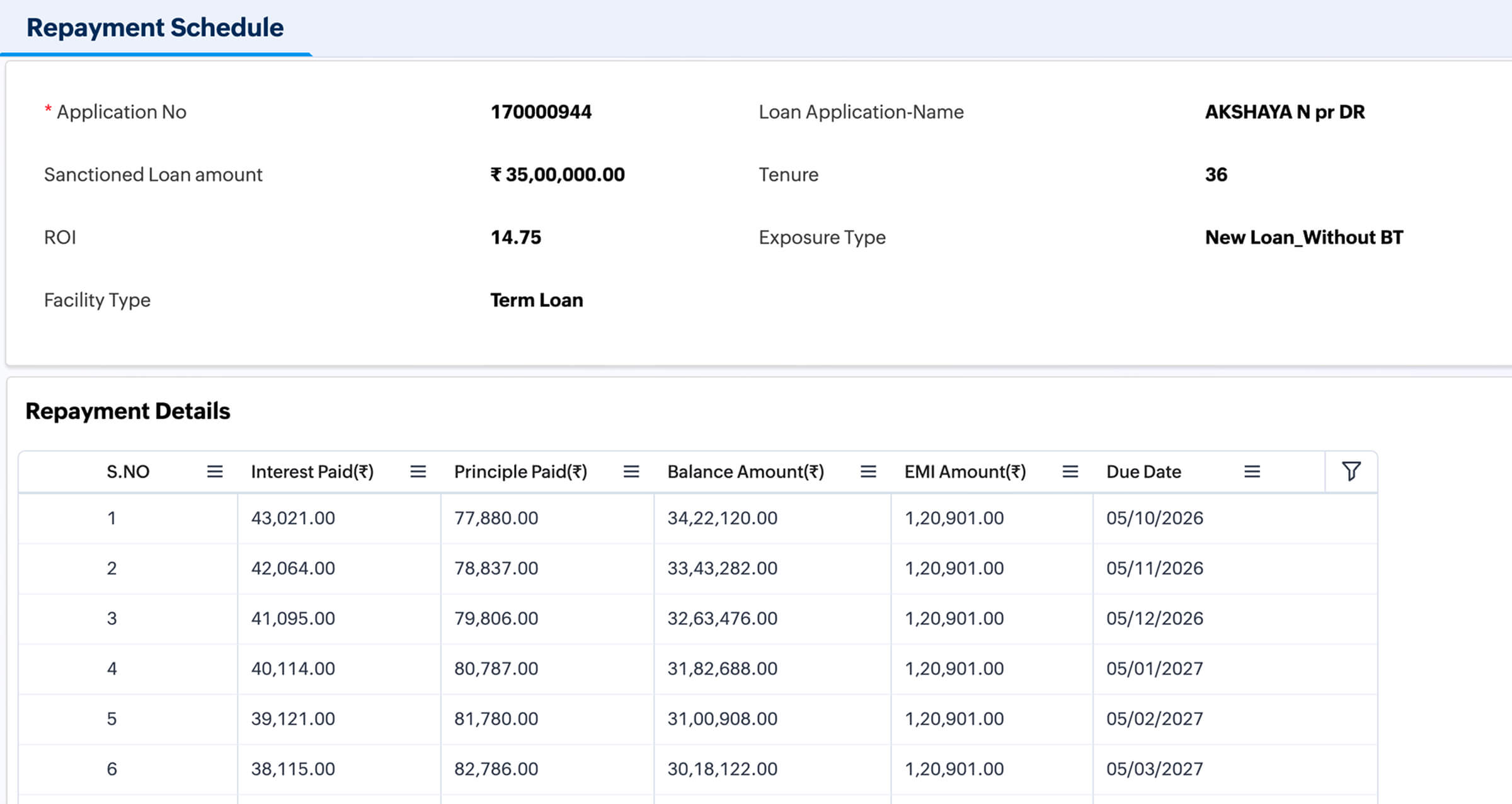Click due date cell 05/03/2027
Screen dimensions: 1512x804
click(x=1155, y=769)
